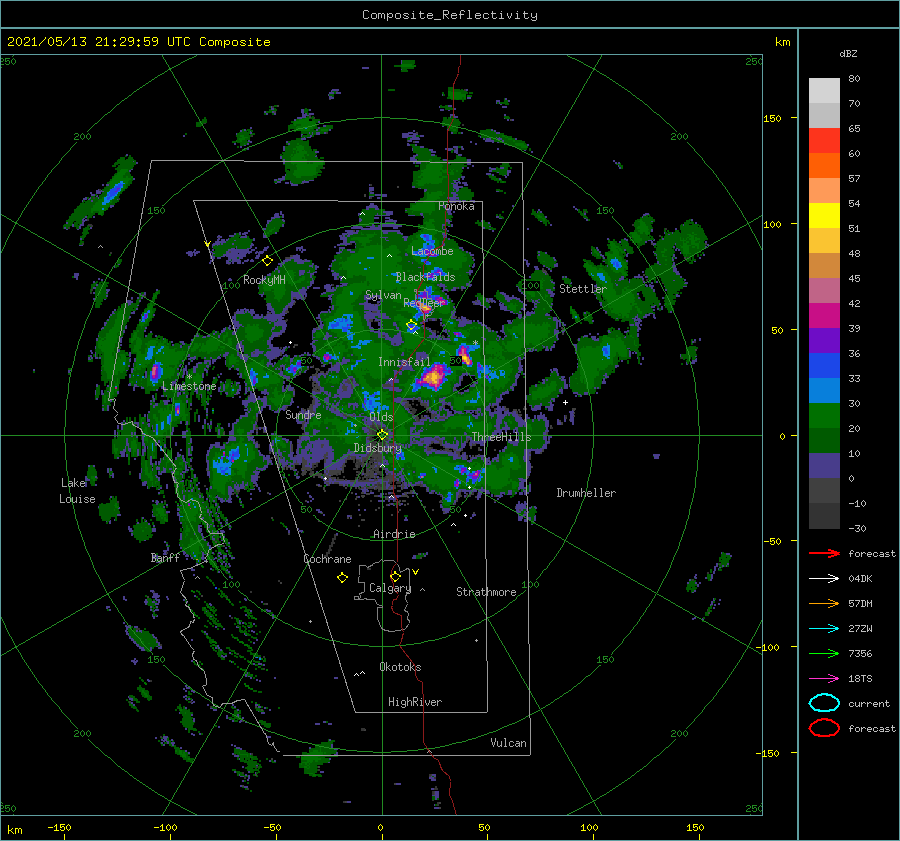900x841 pixels.
Task: Click the Blackfalds label
Action: (425, 277)
